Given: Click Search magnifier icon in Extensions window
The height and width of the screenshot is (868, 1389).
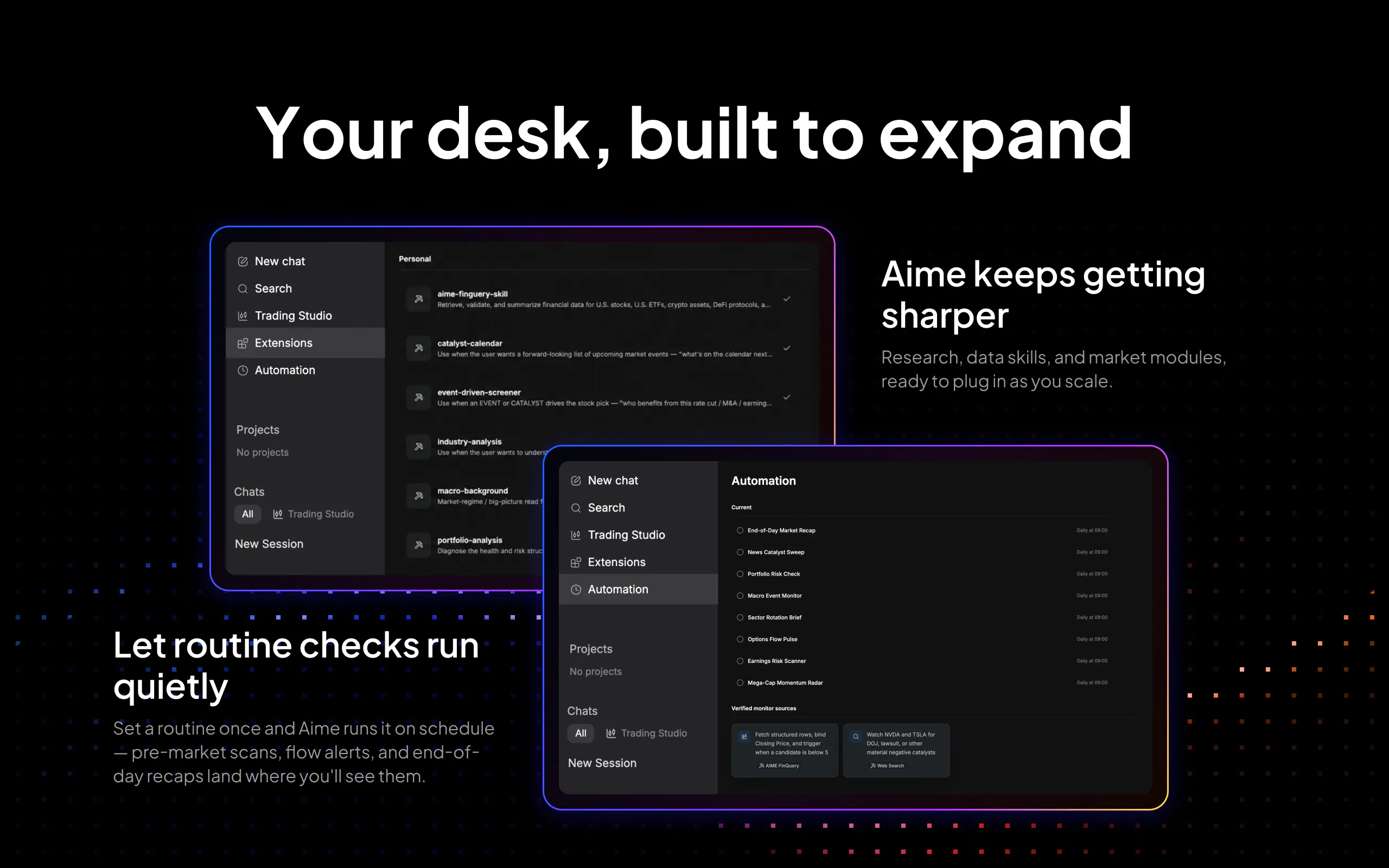Looking at the screenshot, I should (243, 289).
